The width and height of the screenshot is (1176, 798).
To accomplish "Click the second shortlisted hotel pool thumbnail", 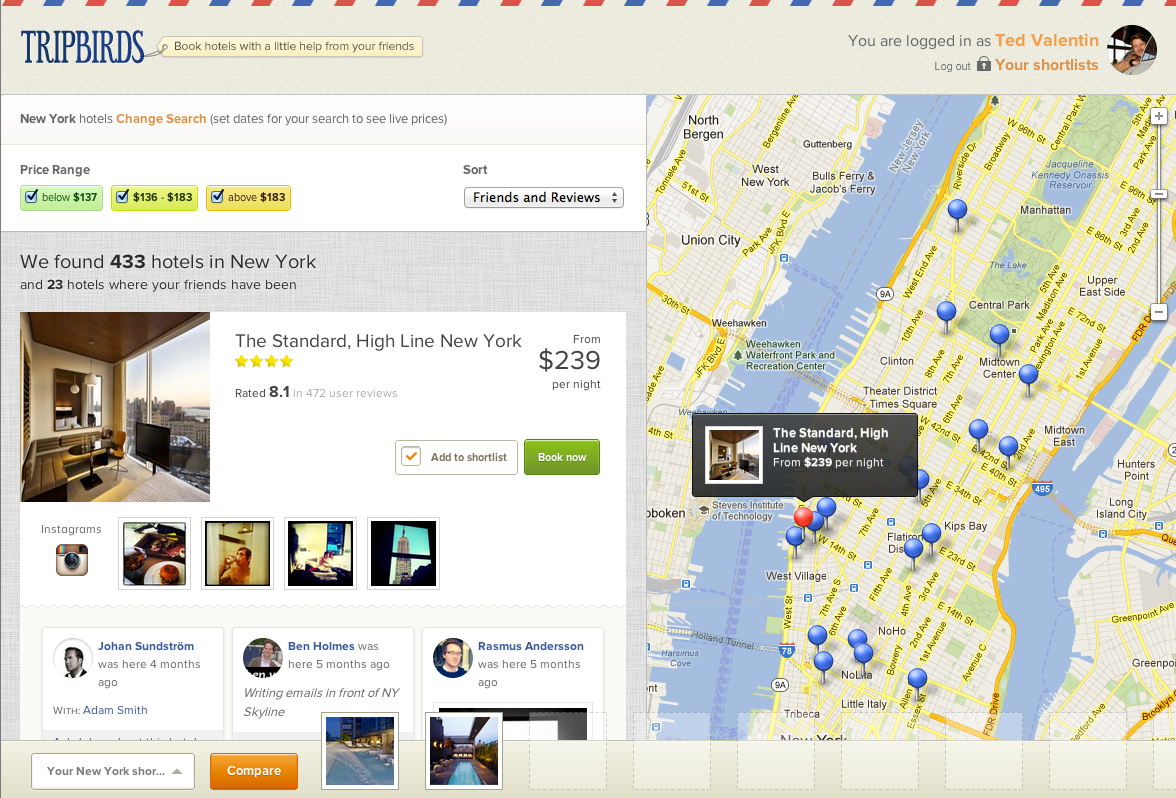I will tap(464, 751).
